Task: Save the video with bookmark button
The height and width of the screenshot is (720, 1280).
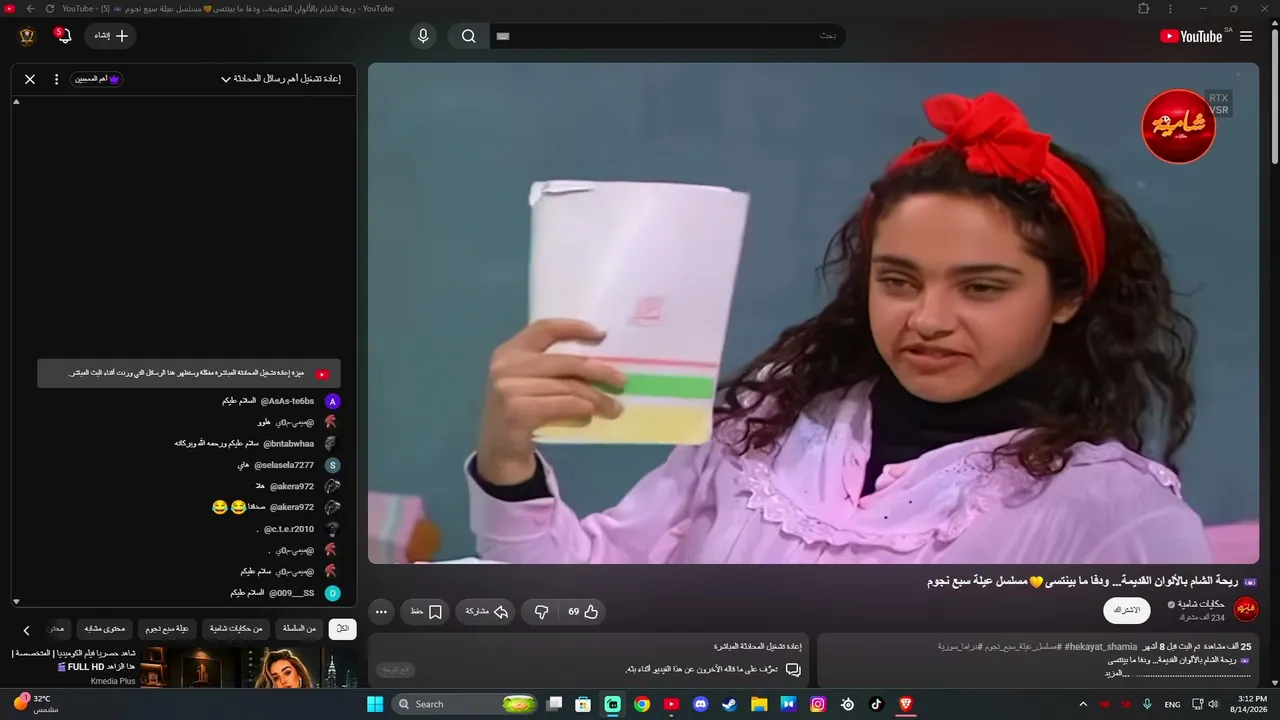Action: pos(426,611)
